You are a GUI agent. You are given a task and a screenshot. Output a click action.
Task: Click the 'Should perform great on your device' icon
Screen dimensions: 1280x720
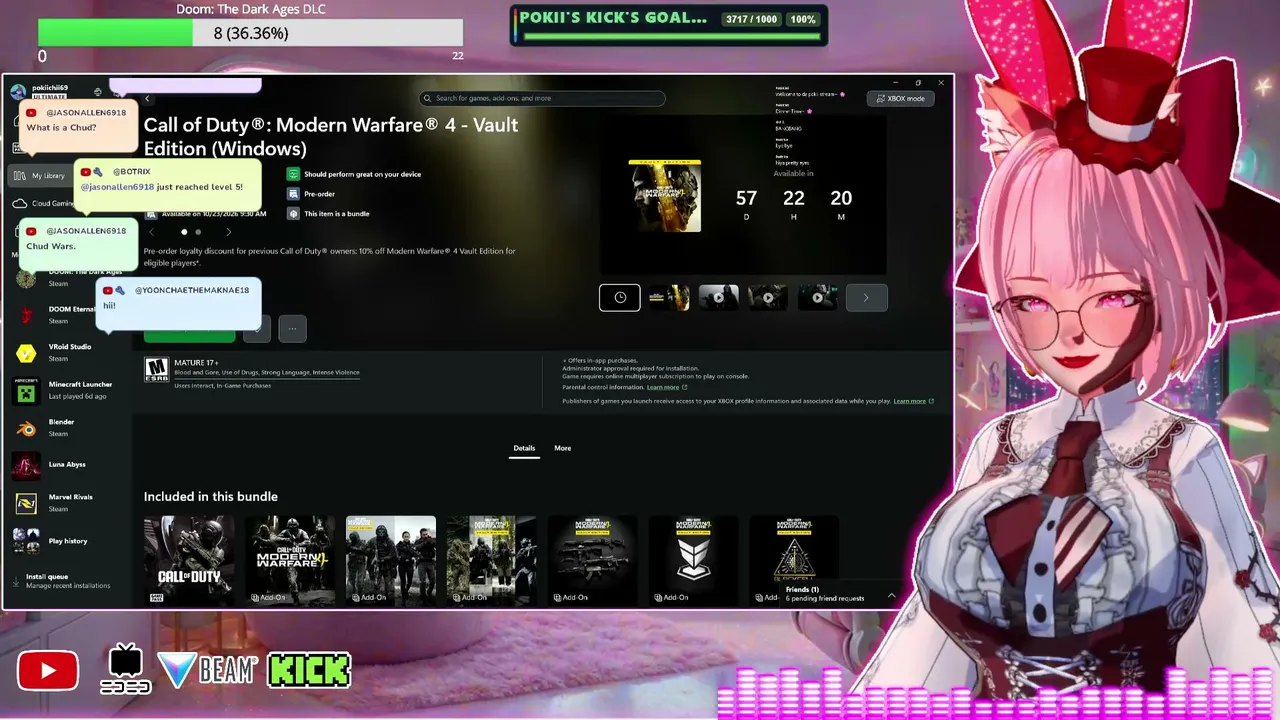pyautogui.click(x=293, y=174)
